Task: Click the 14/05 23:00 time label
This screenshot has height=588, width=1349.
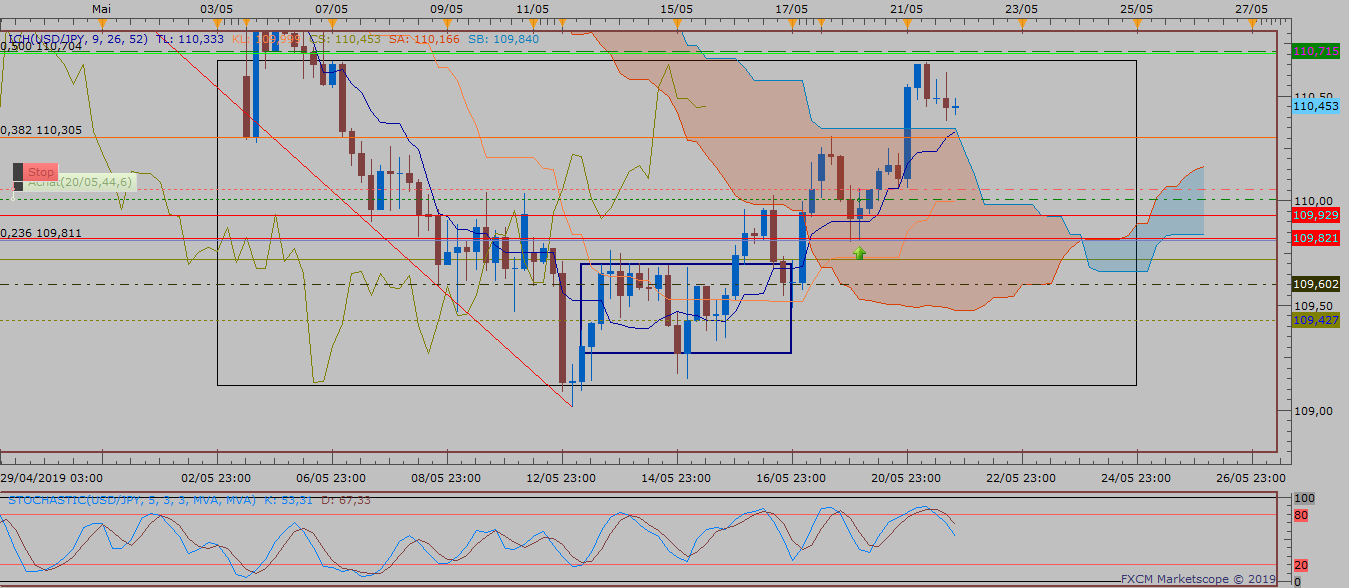Action: tap(676, 478)
